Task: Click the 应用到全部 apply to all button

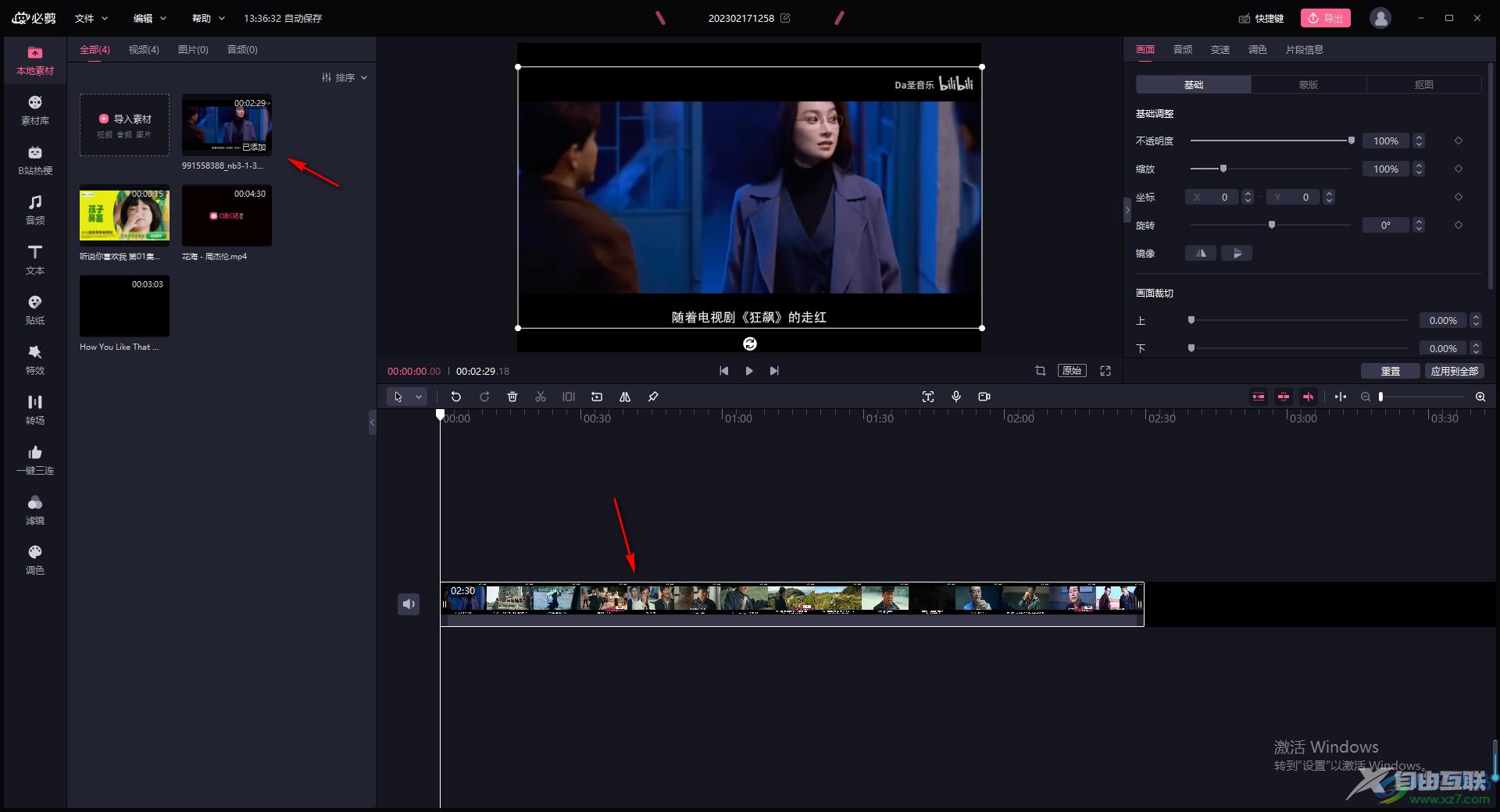Action: click(1455, 371)
